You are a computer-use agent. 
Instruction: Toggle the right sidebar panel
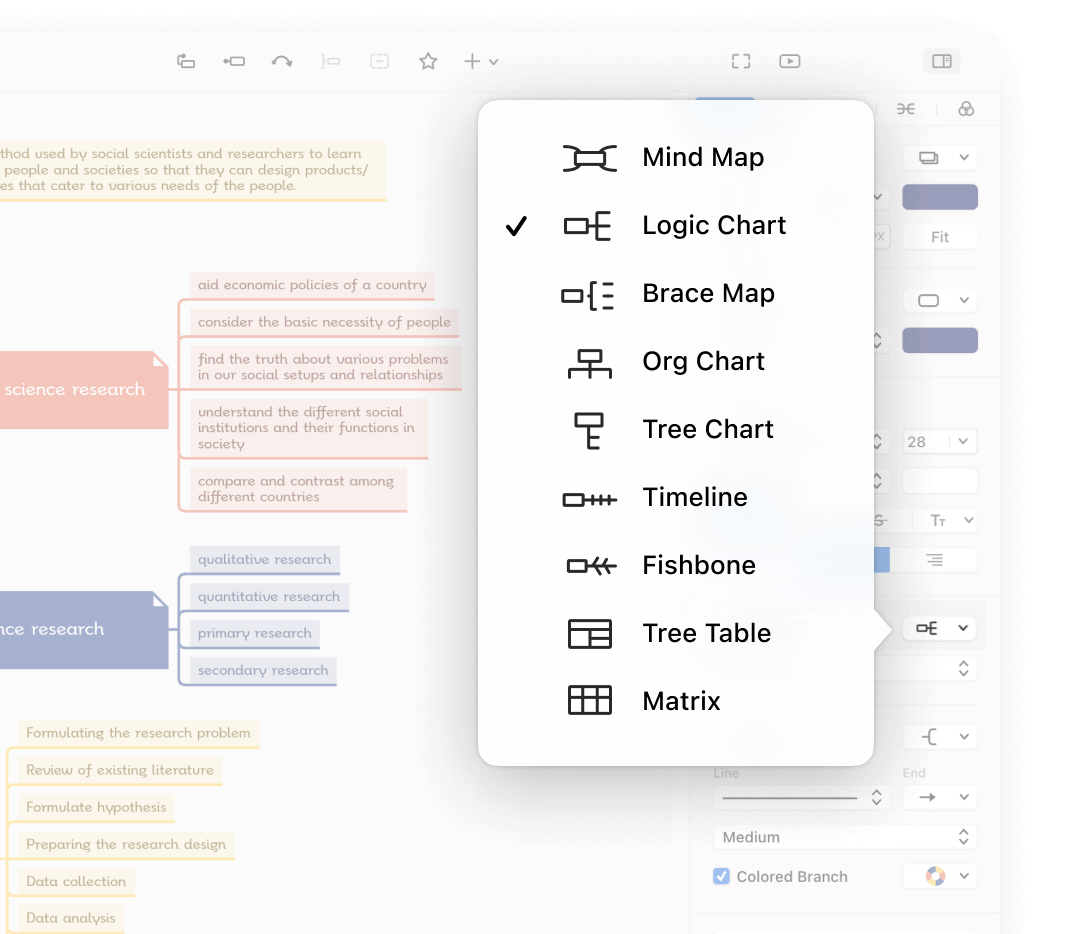941,61
